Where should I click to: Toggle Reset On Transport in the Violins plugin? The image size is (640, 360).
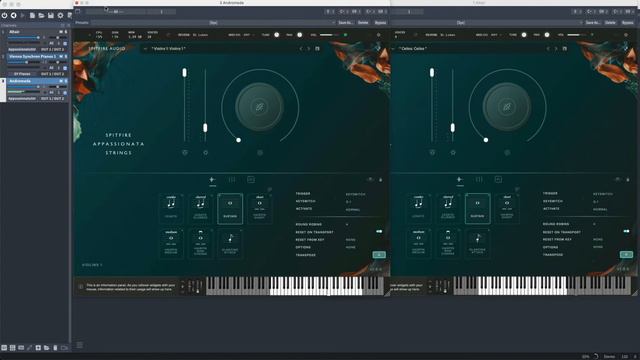point(379,231)
